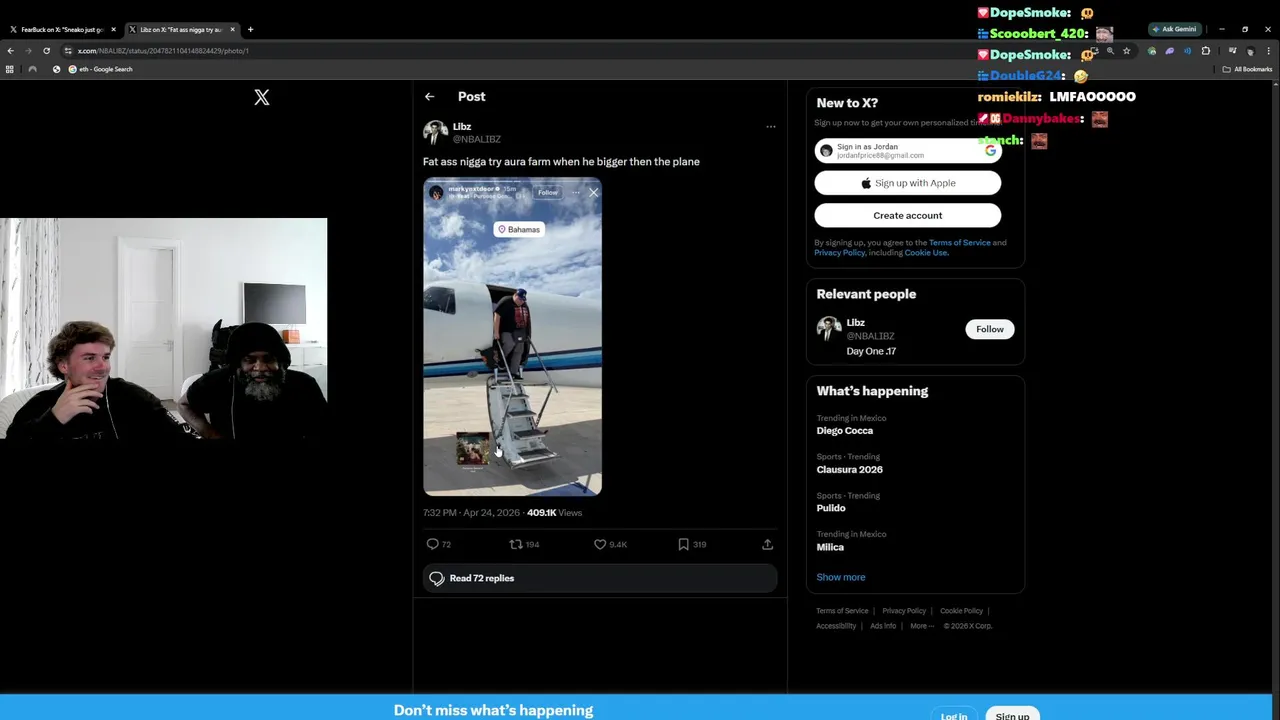Click Log in on bottom banner

click(x=954, y=716)
